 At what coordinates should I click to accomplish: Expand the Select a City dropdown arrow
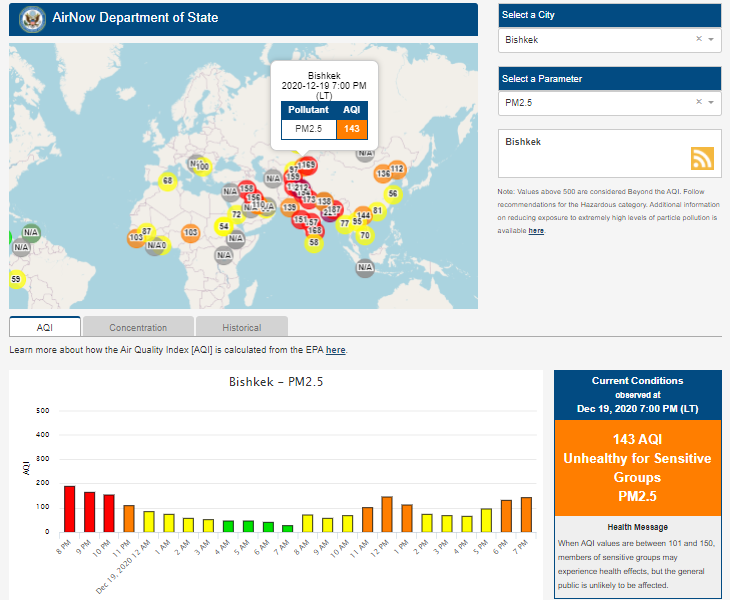tap(711, 39)
